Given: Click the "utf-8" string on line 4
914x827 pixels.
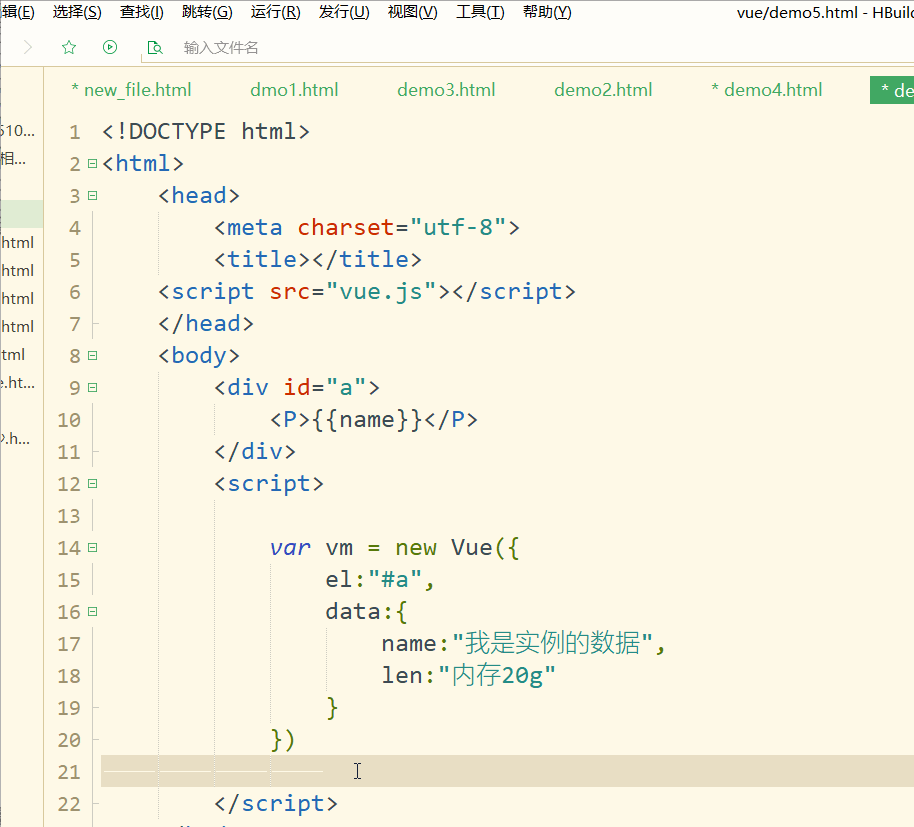Looking at the screenshot, I should 459,227.
